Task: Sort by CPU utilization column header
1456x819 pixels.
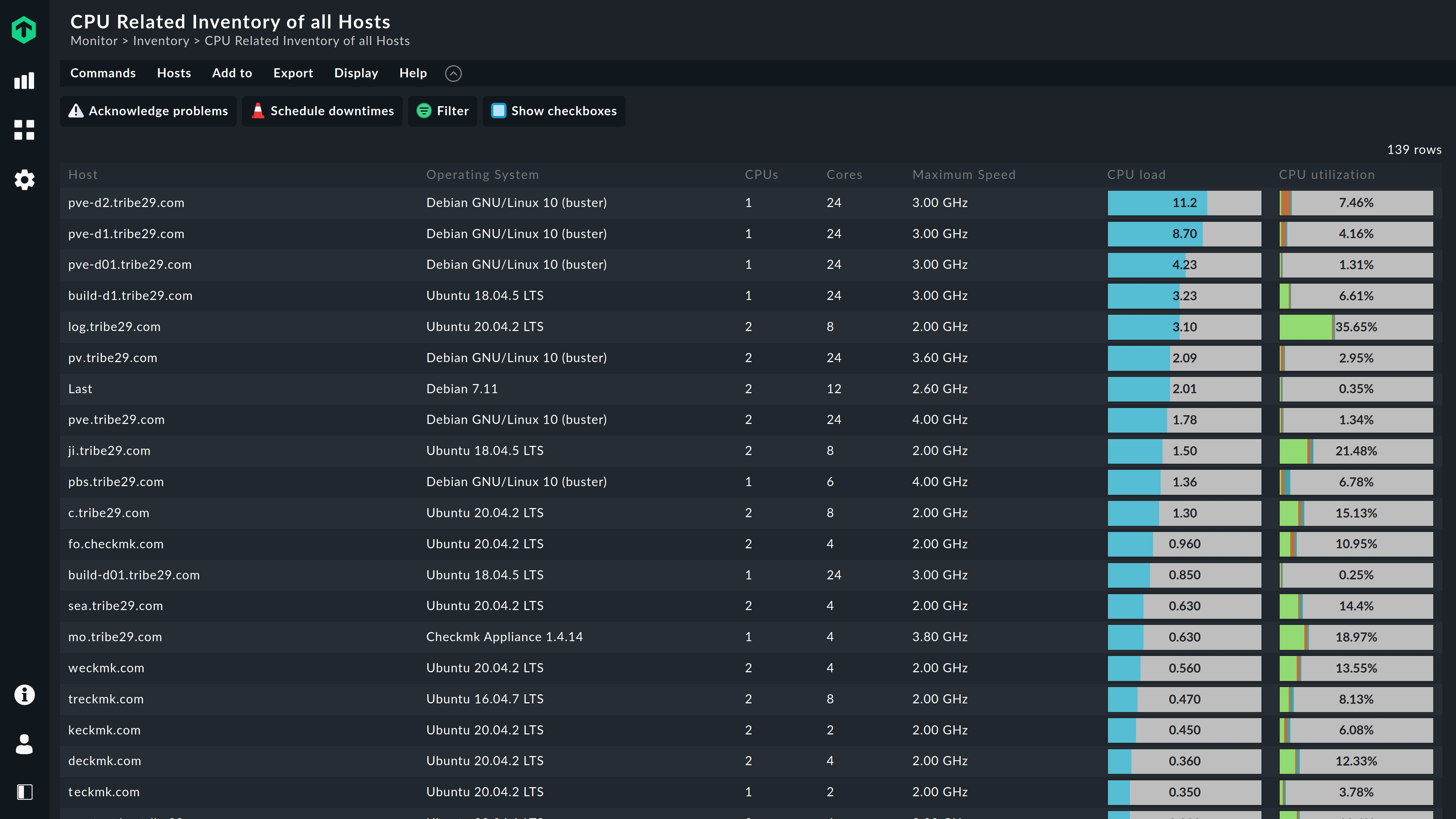Action: click(x=1327, y=175)
